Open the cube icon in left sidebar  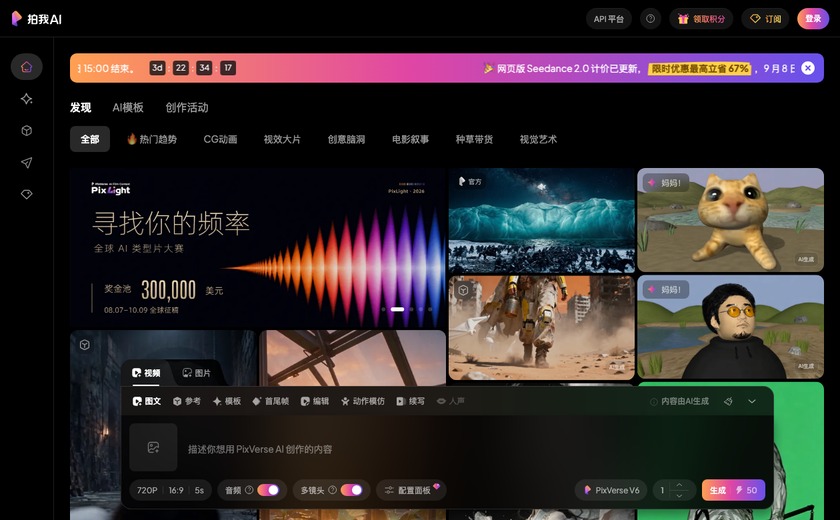(x=26, y=131)
